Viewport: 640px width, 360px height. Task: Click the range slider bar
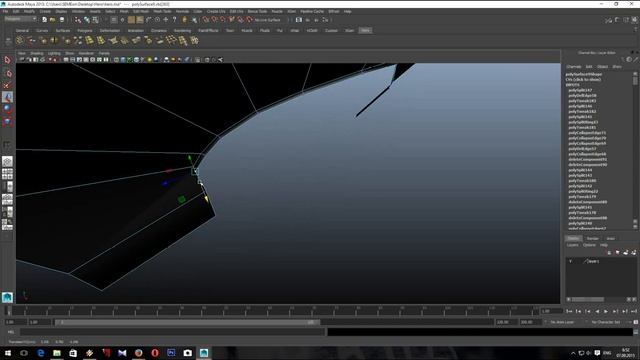tap(187, 322)
